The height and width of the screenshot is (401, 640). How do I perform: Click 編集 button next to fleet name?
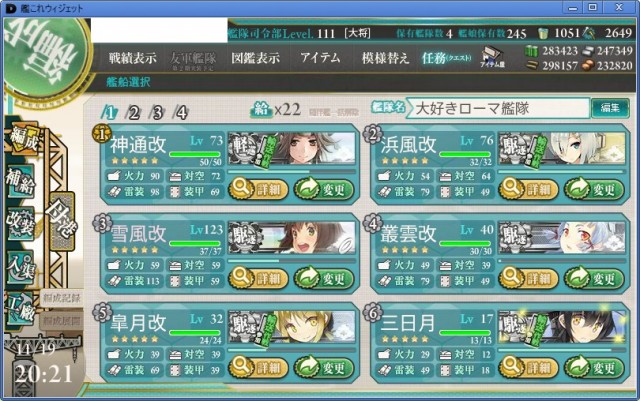point(610,108)
